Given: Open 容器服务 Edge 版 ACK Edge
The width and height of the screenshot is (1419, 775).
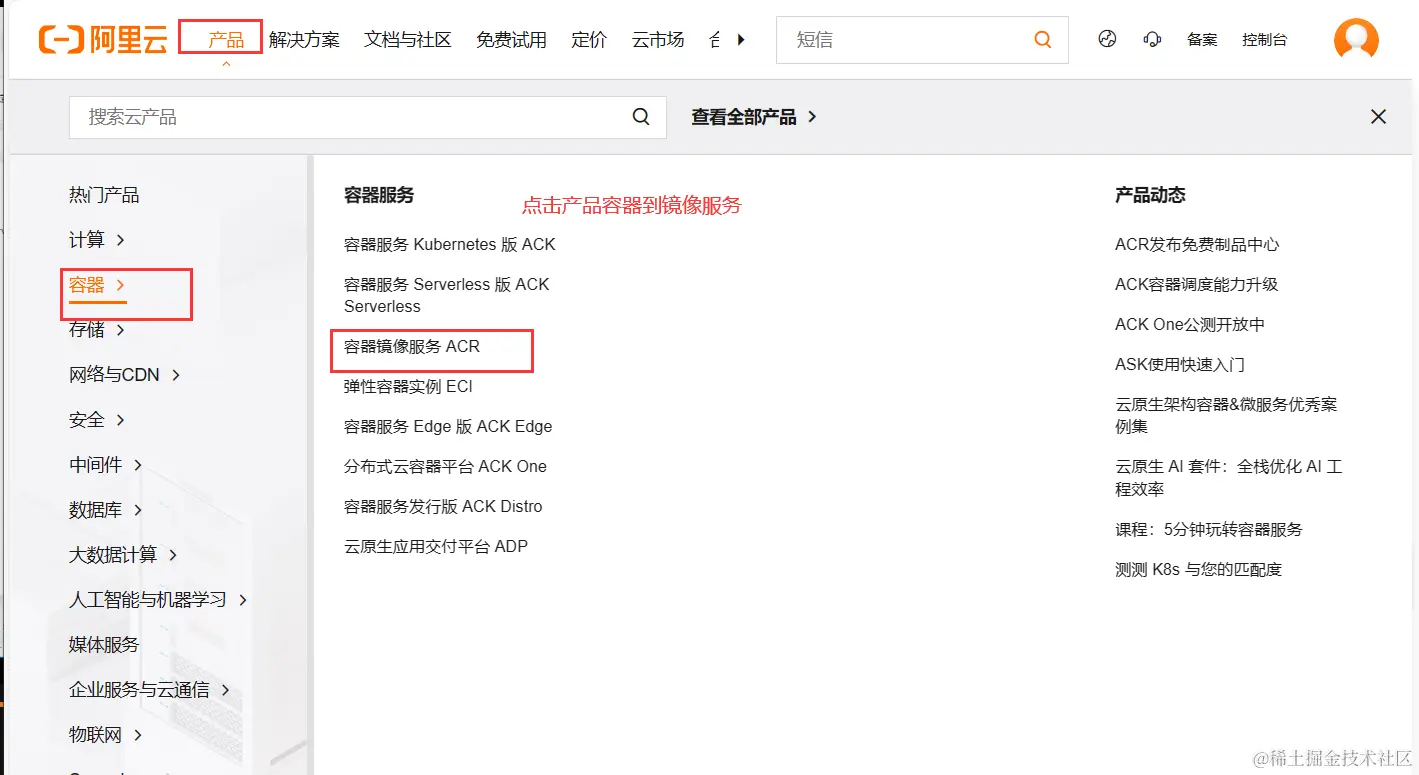Looking at the screenshot, I should point(448,426).
